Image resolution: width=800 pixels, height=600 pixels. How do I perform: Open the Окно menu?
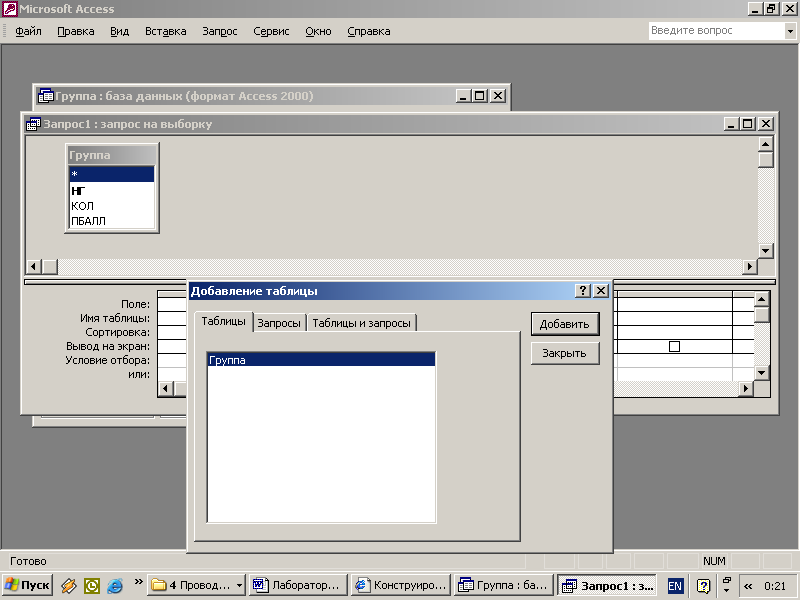[318, 31]
